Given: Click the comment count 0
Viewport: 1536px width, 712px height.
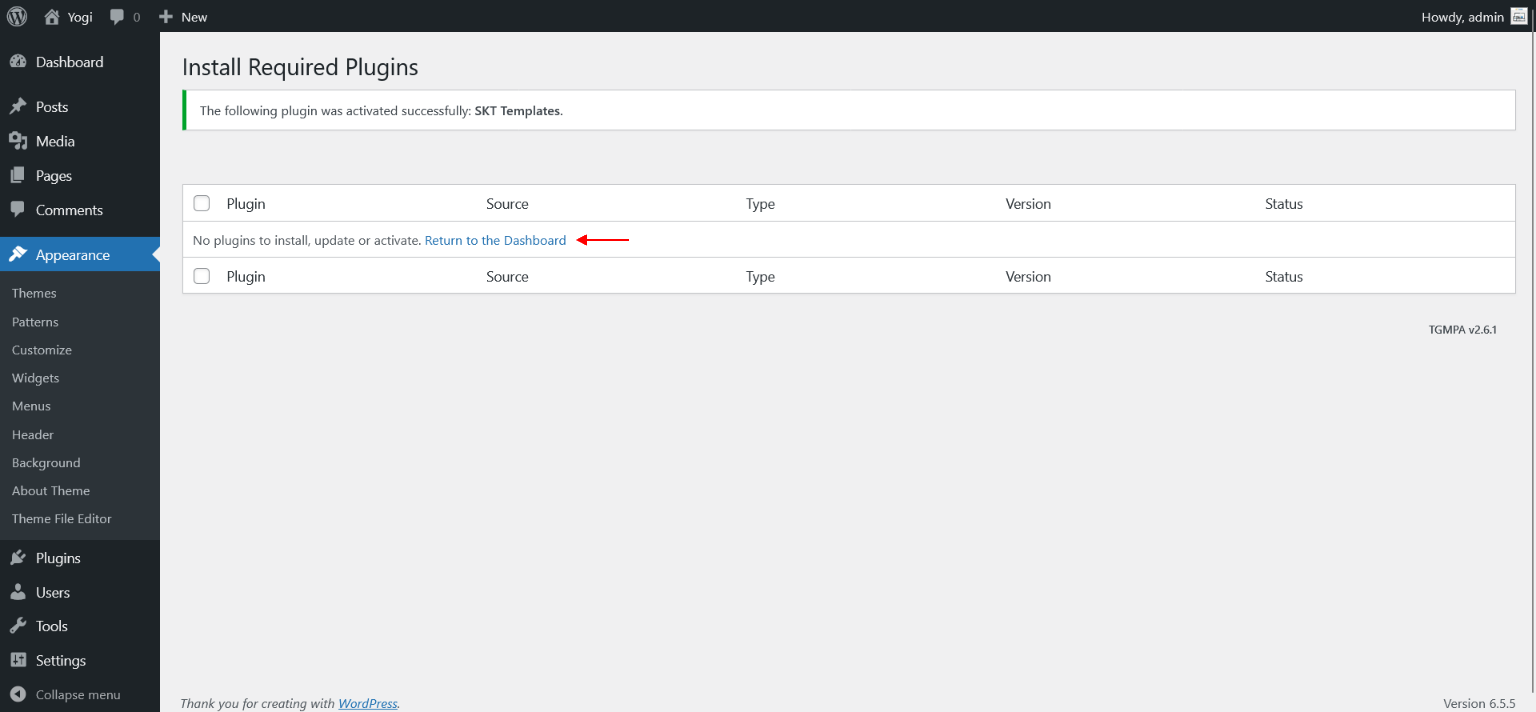Looking at the screenshot, I should coord(136,17).
